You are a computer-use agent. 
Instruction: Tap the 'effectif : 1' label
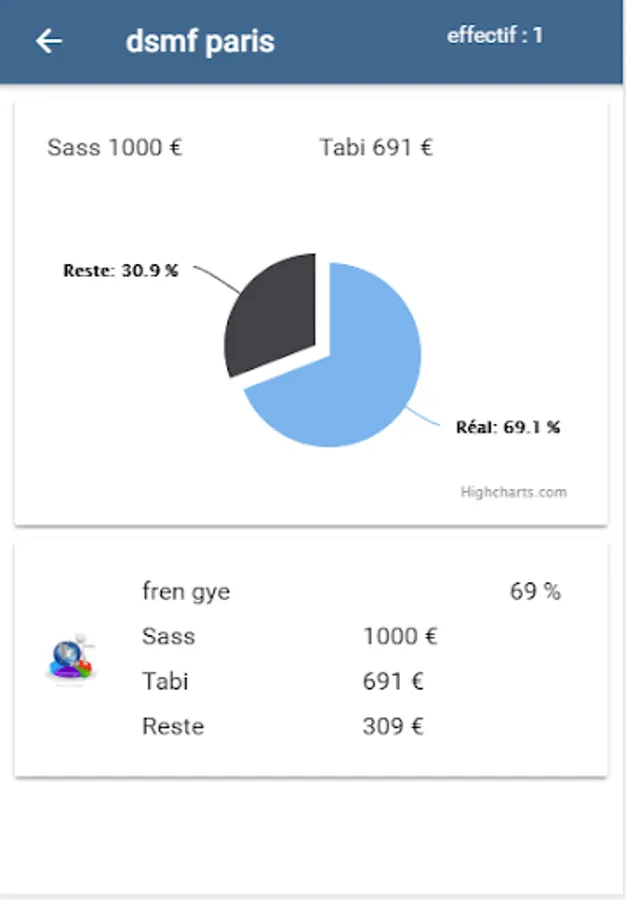pyautogui.click(x=495, y=36)
